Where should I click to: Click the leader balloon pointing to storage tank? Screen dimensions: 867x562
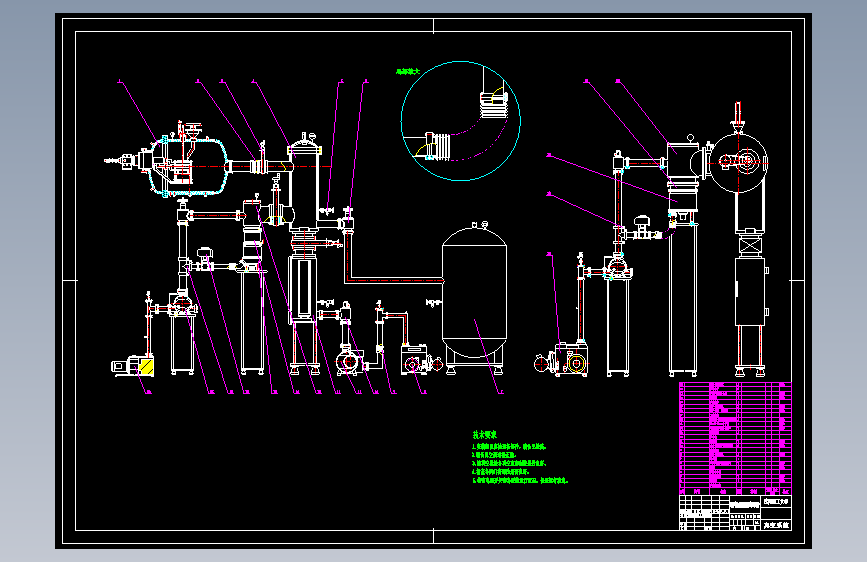[500, 392]
